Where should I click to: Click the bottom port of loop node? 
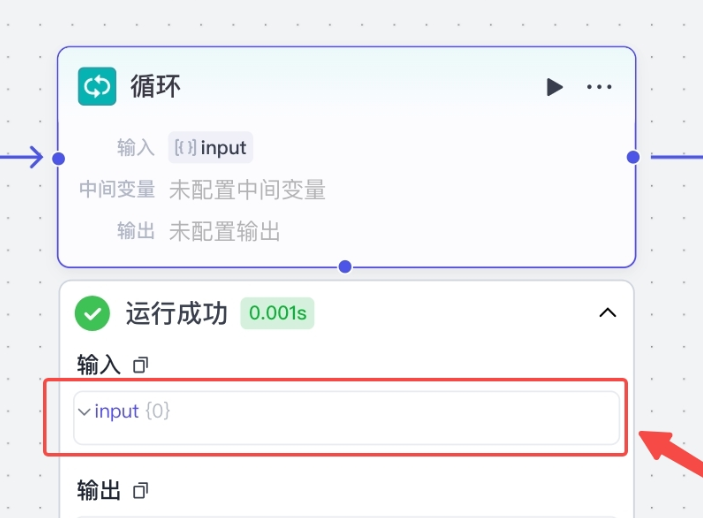(345, 266)
